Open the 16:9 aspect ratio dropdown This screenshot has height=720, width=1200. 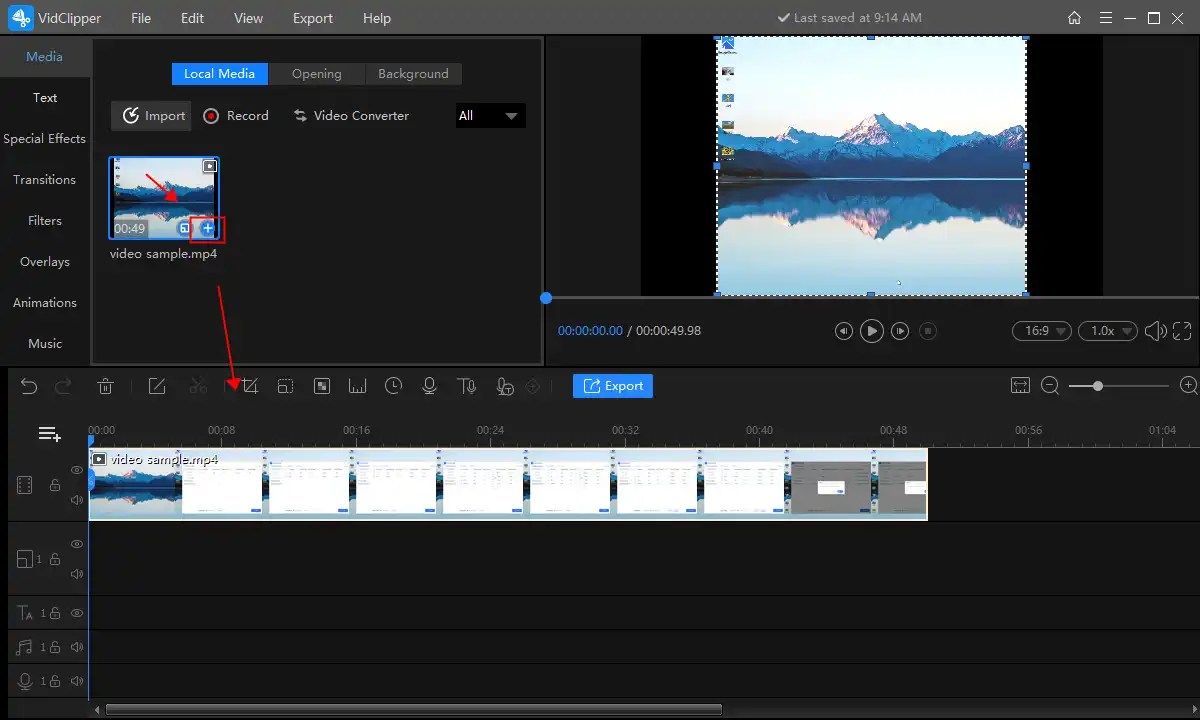coord(1041,330)
